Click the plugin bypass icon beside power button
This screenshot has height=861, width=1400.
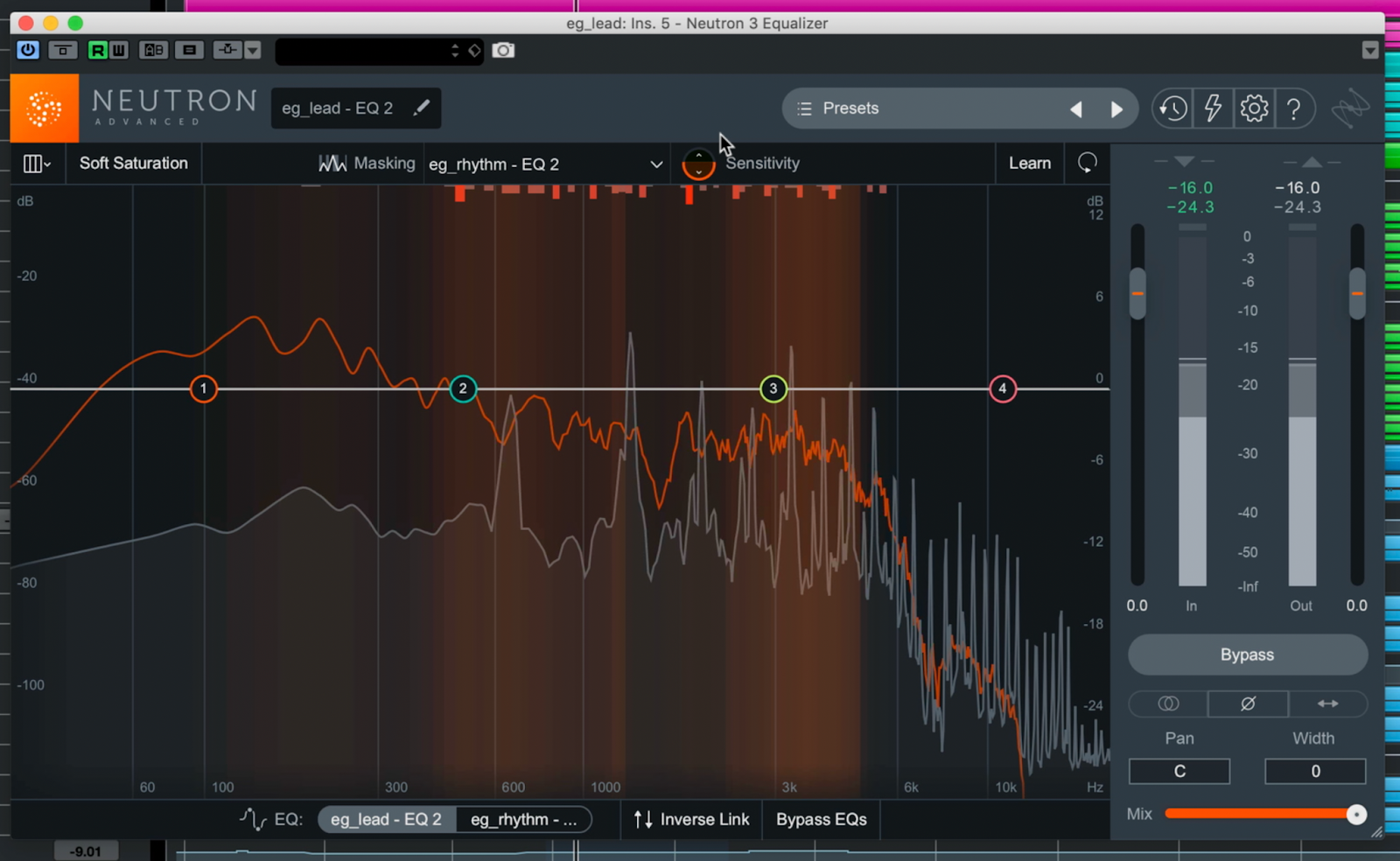click(62, 50)
